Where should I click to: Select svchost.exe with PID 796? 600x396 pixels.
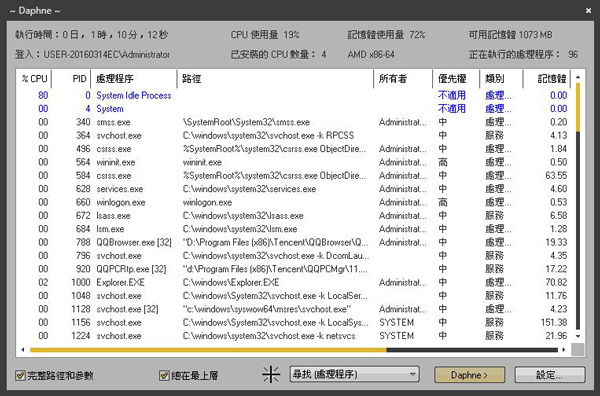(x=294, y=256)
